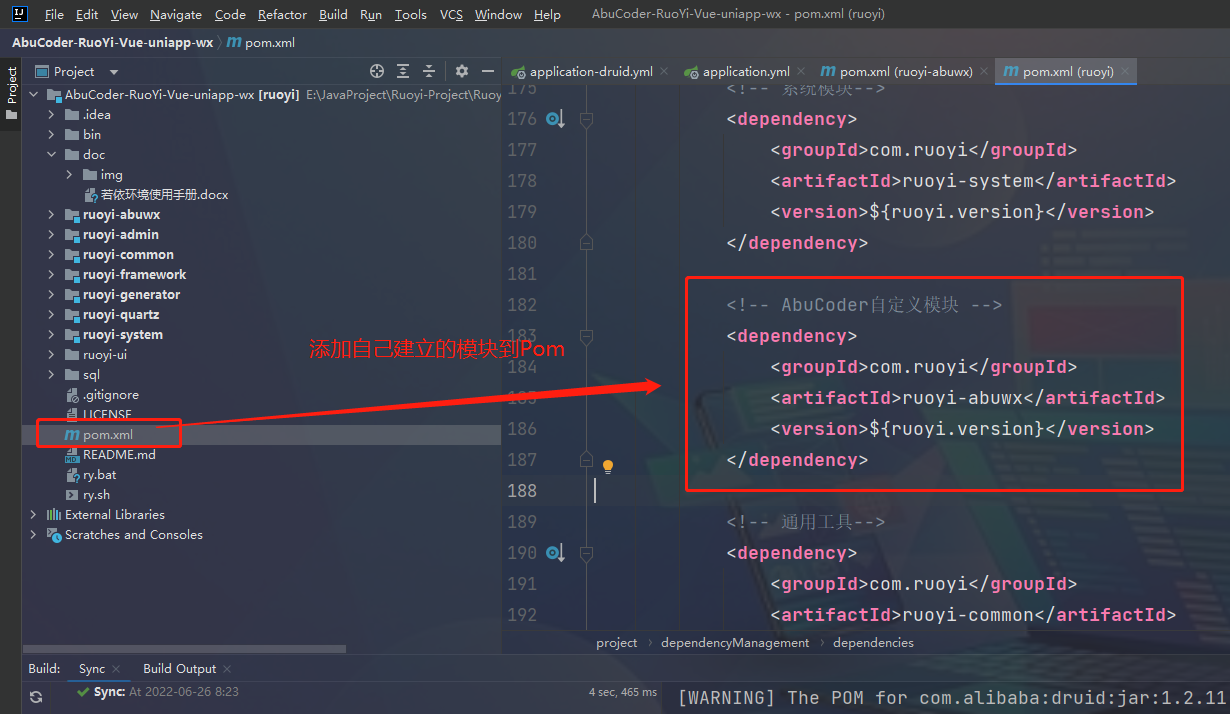Image resolution: width=1230 pixels, height=714 pixels.
Task: Open the Navigate menu
Action: (x=176, y=15)
